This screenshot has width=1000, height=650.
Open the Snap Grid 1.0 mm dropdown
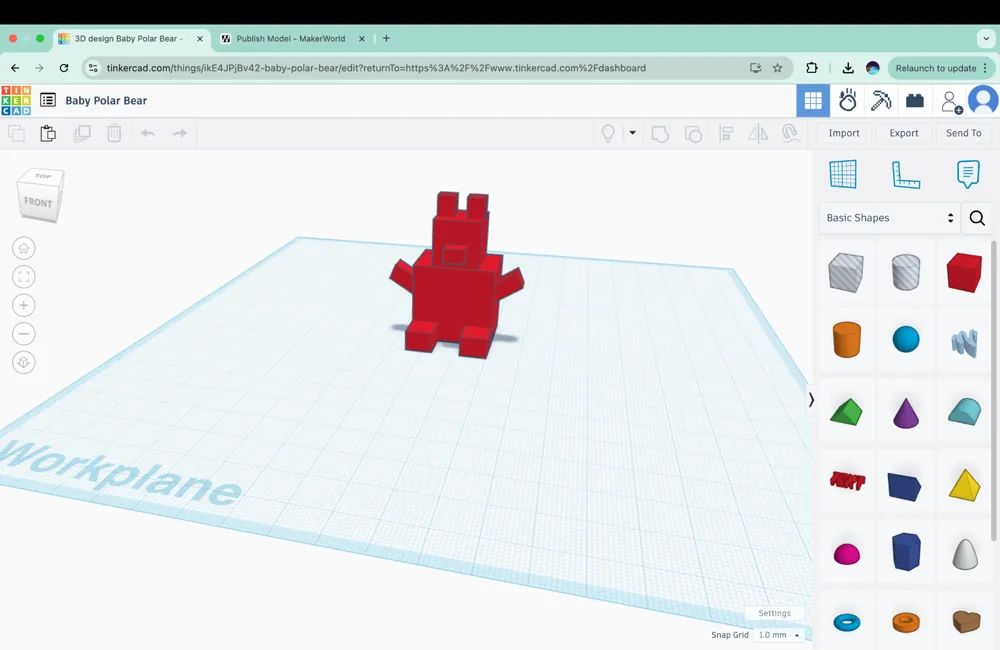tap(779, 635)
